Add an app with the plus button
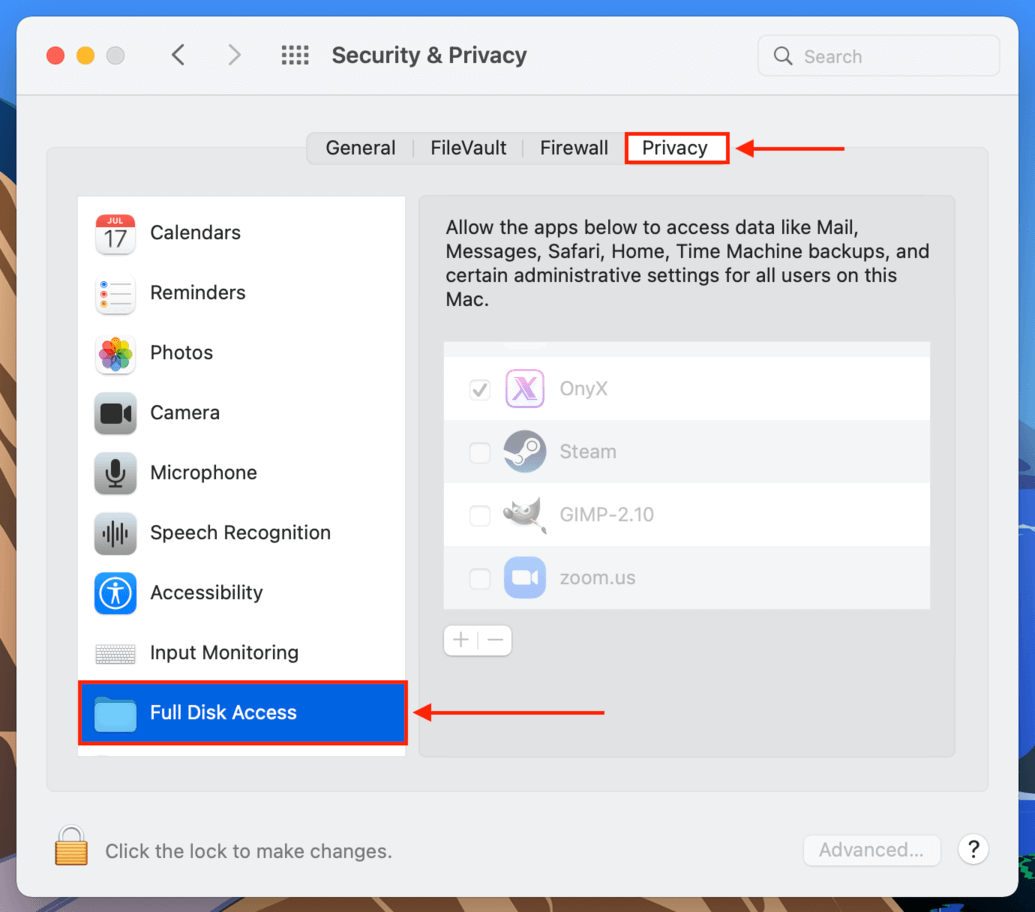Screen dimensions: 1035x912 (x=461, y=640)
